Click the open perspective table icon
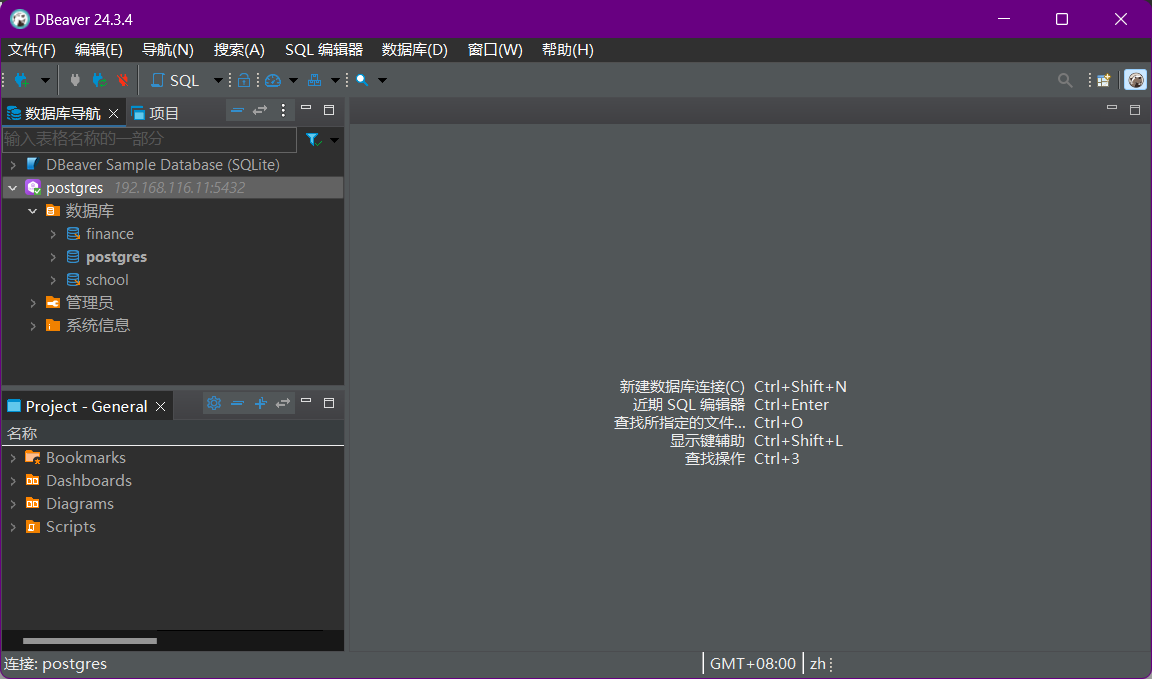Viewport: 1152px width, 679px height. [1104, 80]
